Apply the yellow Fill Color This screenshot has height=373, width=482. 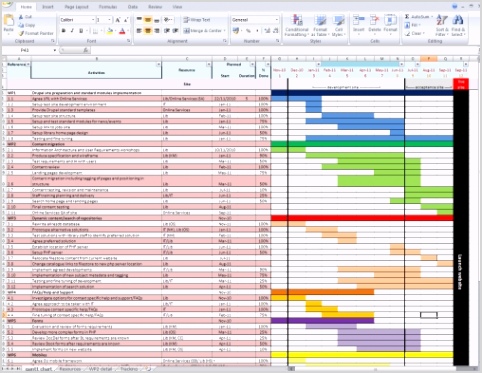(110, 31)
